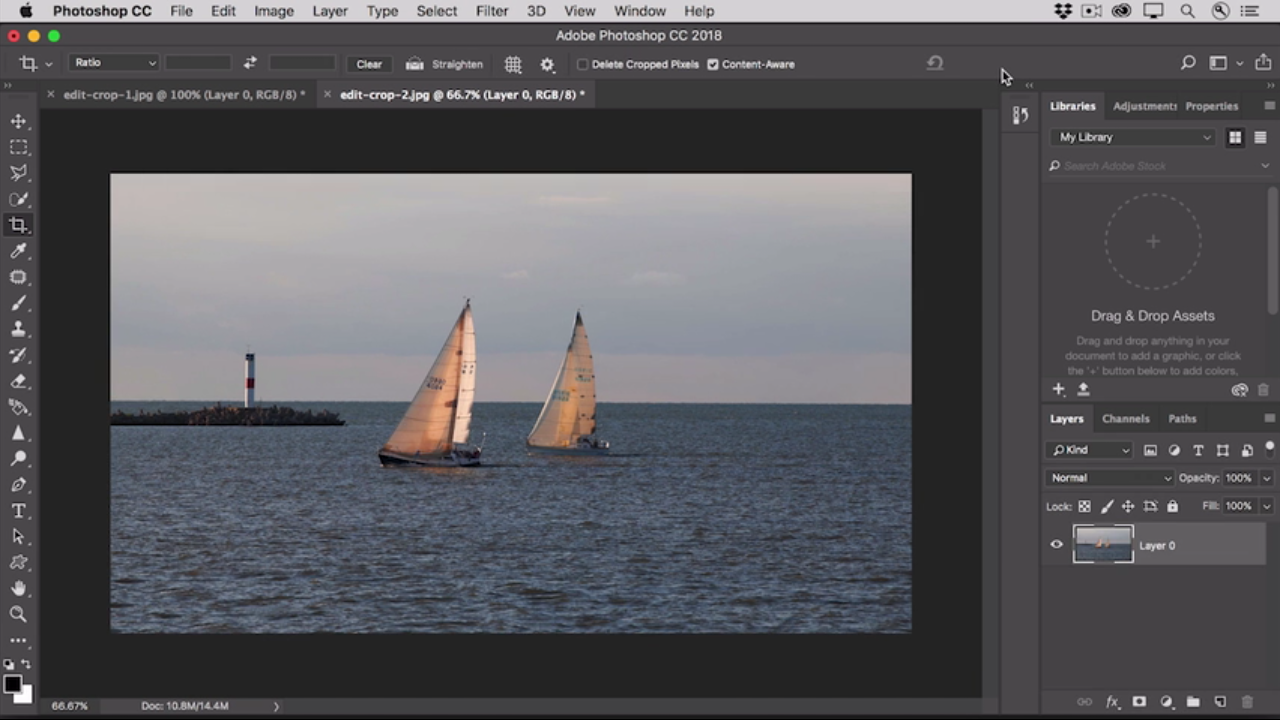Click the foreground color swatch
This screenshot has height=720, width=1280.
[12, 685]
